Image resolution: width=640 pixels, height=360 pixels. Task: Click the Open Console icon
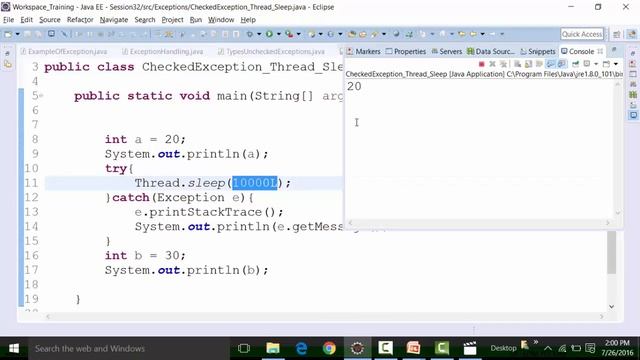click(x=607, y=64)
